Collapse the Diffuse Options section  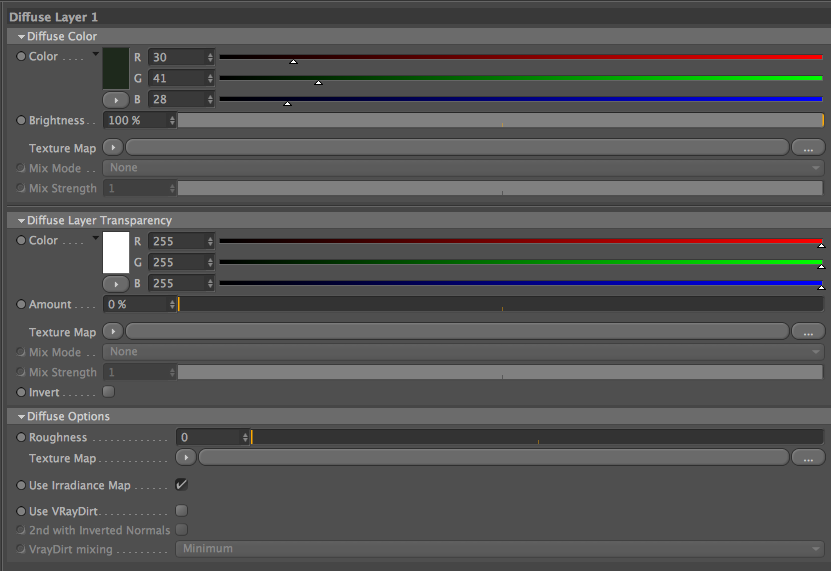(21, 417)
